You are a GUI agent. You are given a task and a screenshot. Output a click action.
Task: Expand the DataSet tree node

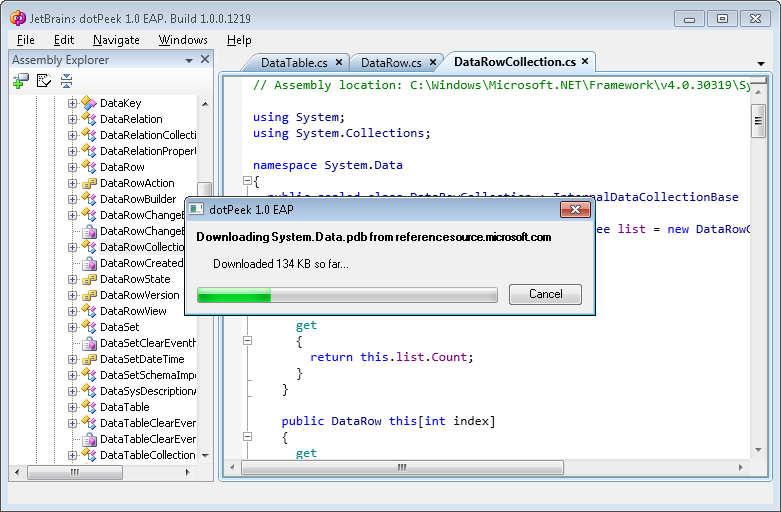pos(73,327)
